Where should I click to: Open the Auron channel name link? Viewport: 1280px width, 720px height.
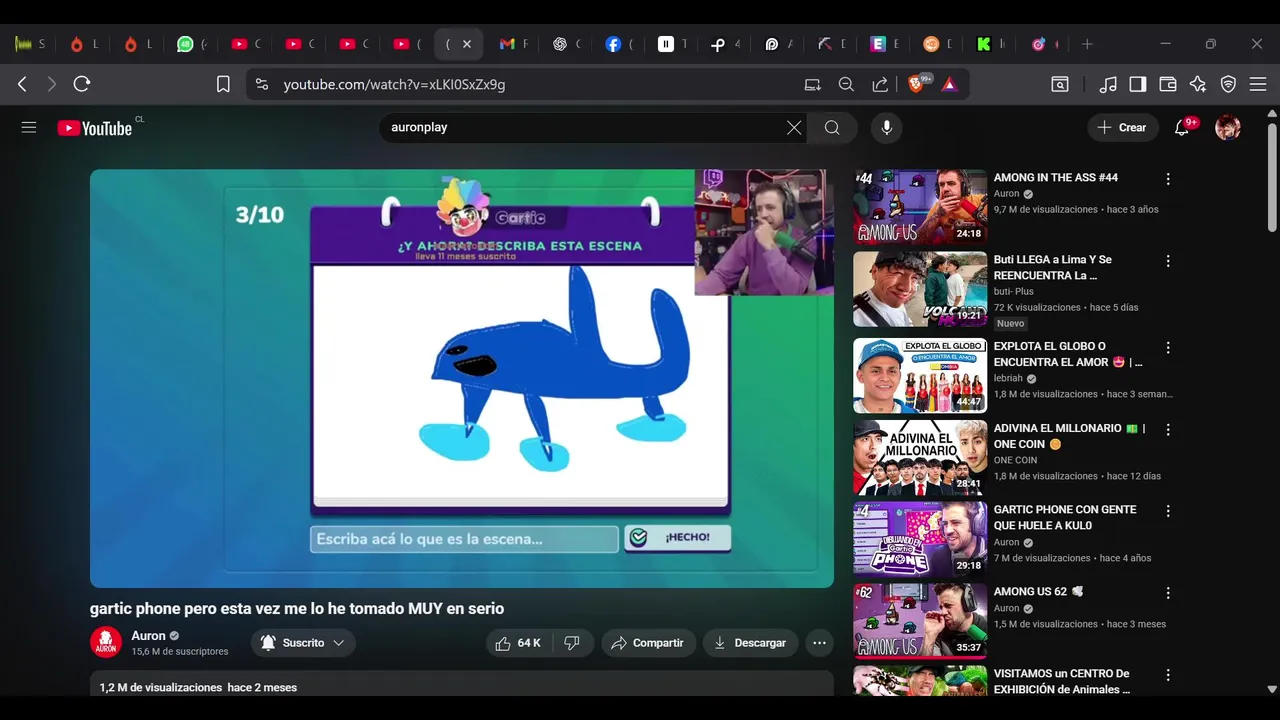click(x=148, y=636)
